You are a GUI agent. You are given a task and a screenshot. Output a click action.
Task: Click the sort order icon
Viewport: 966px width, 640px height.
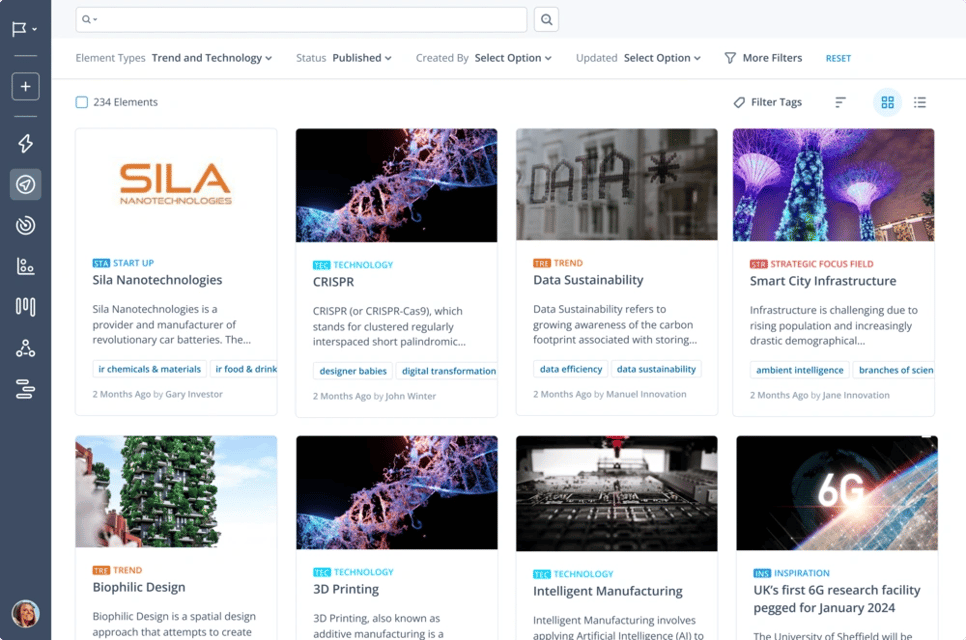point(840,102)
